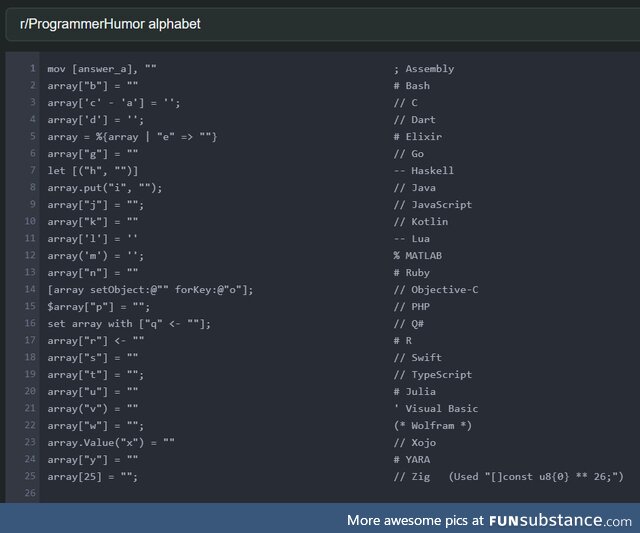Open the FUNsubstance.com link in footer
This screenshot has width=640, height=533.
(560, 520)
